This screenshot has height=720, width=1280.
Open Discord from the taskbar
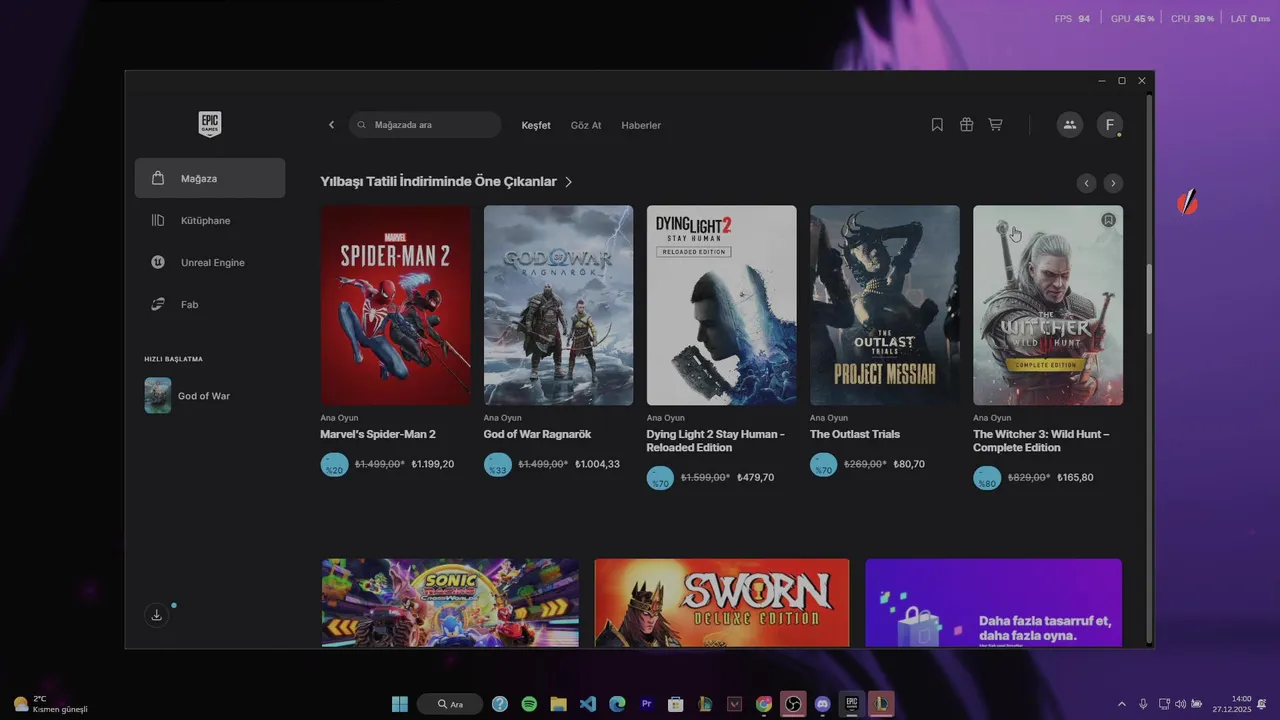[823, 704]
